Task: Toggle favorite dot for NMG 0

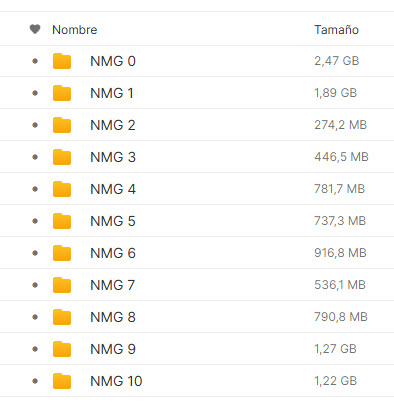Action: point(35,61)
